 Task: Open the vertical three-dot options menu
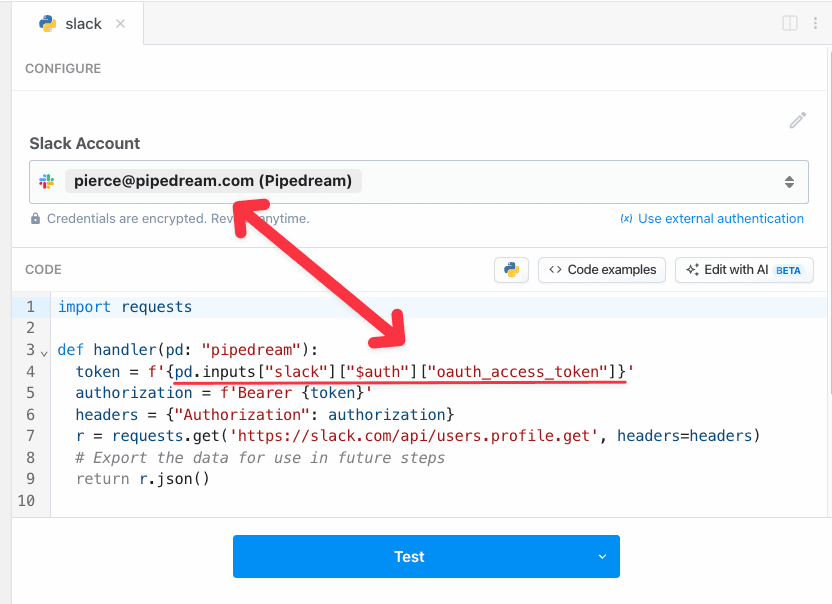pos(815,23)
